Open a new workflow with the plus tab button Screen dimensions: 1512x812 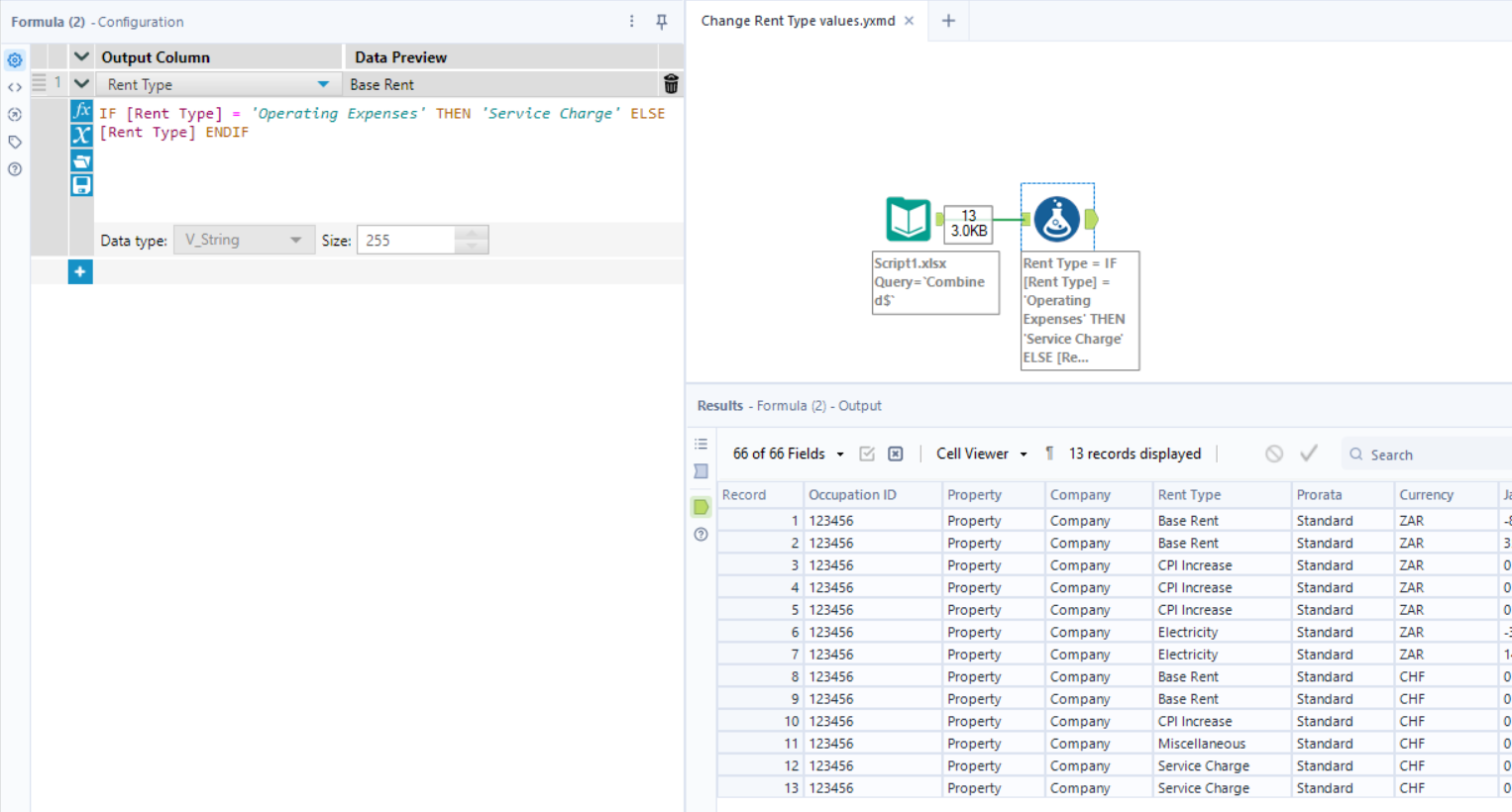click(948, 18)
